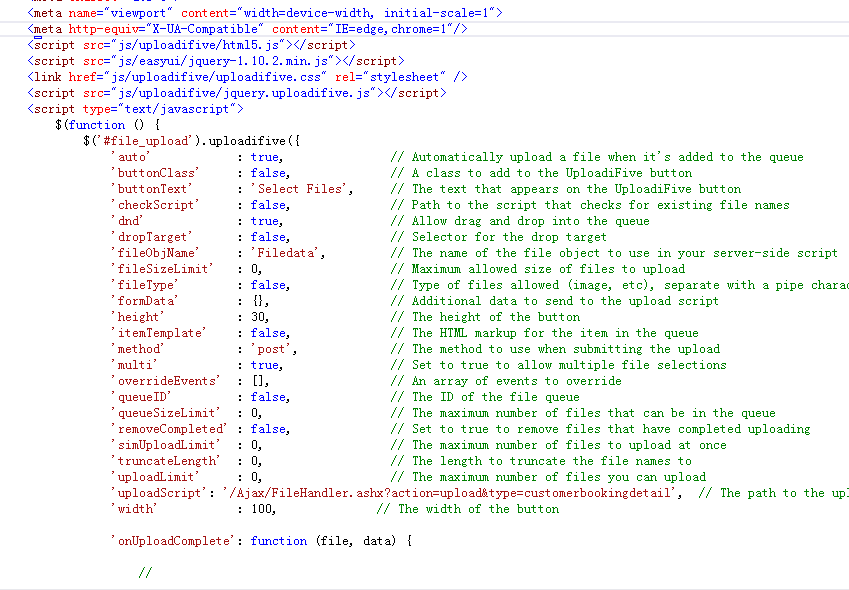
Task: Click the viewport meta name value
Action: 141,13
